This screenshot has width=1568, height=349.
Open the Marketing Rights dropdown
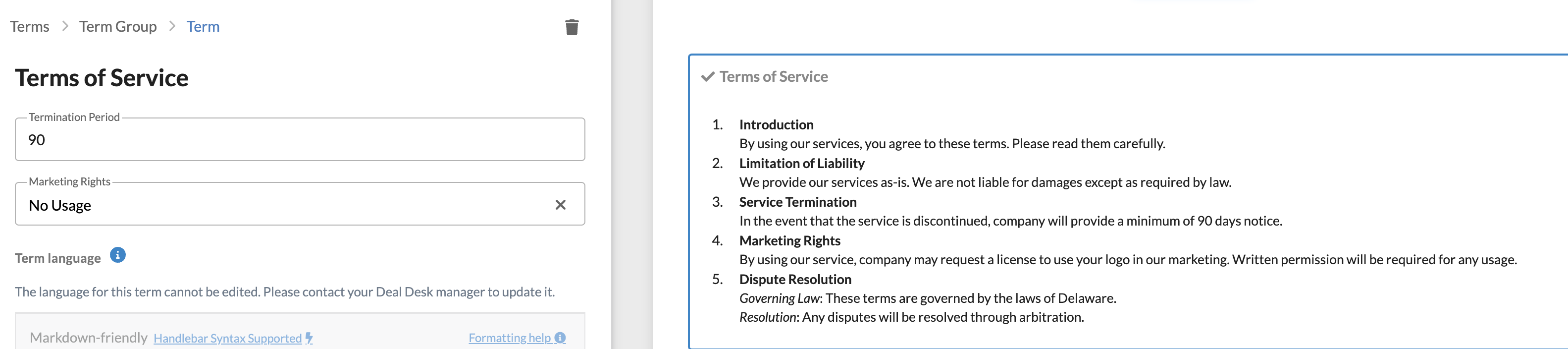[300, 204]
